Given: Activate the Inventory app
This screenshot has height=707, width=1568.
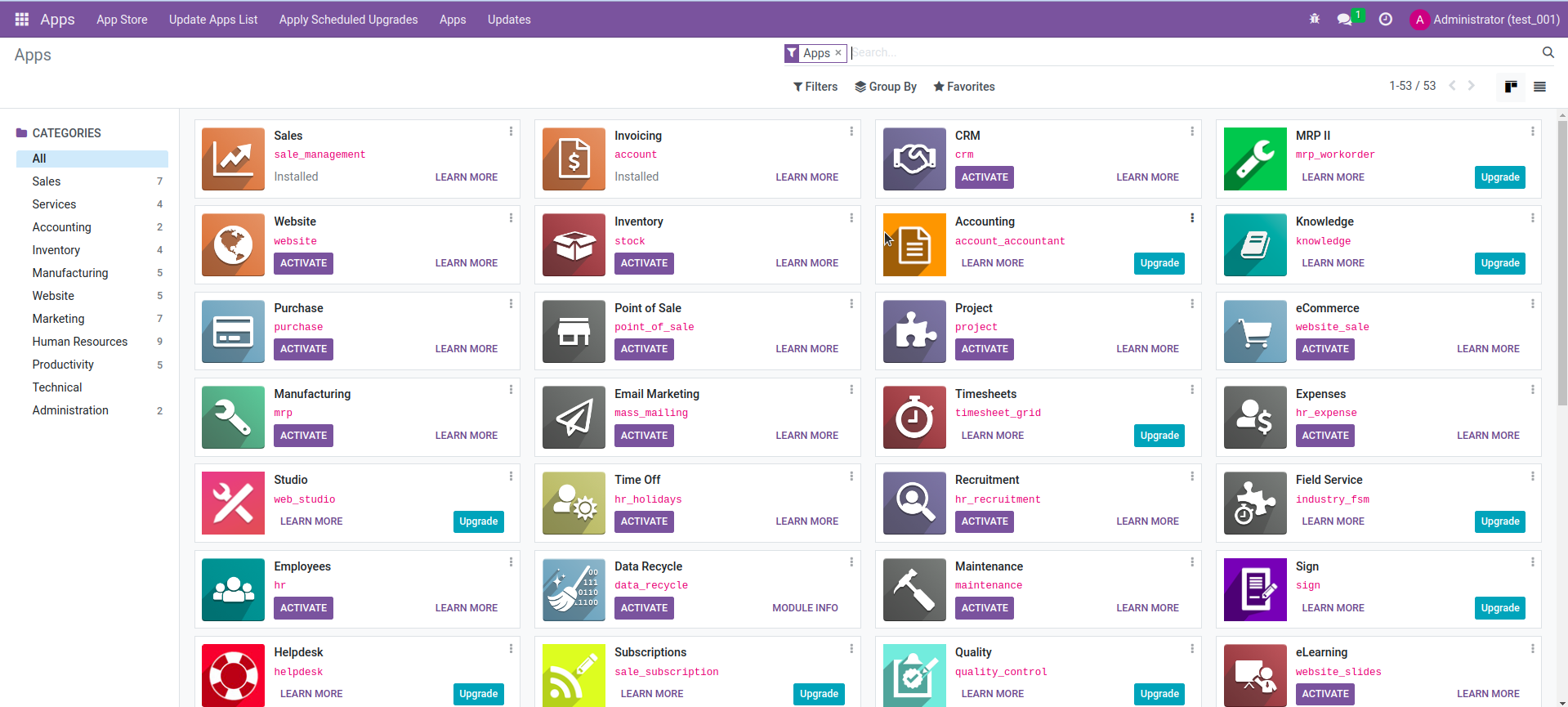Looking at the screenshot, I should [644, 263].
